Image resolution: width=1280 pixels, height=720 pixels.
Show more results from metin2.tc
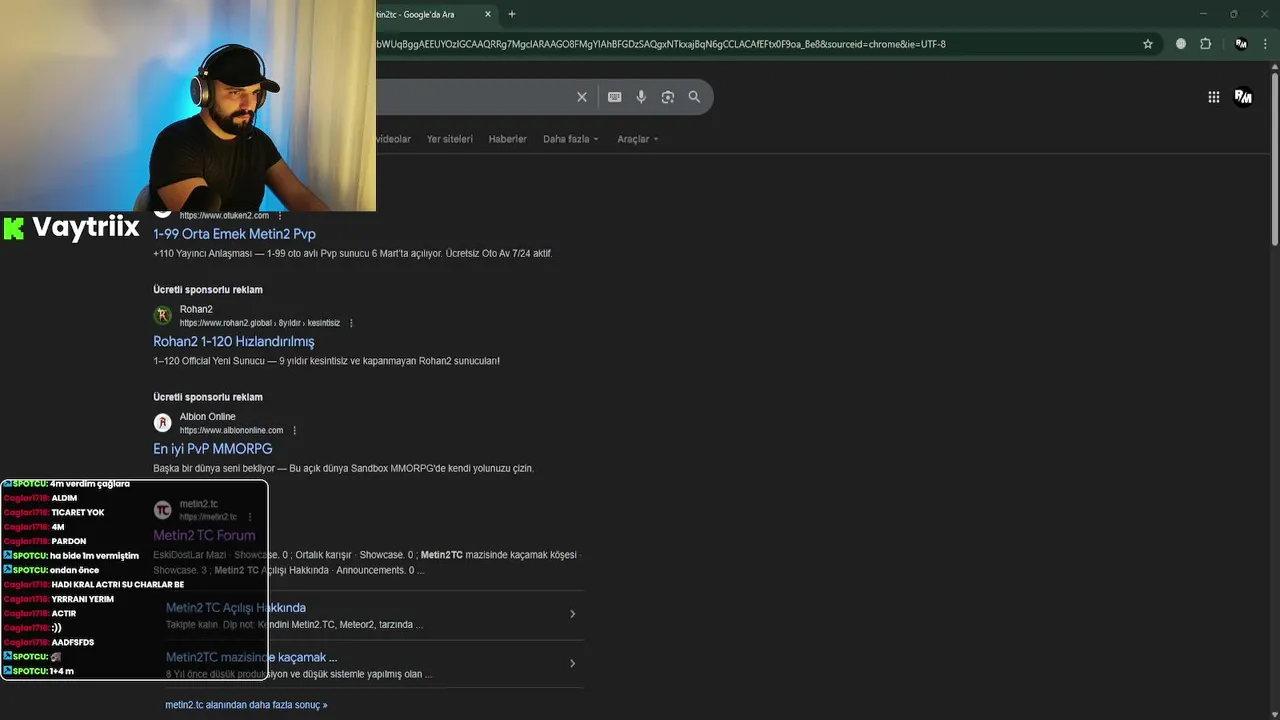[246, 705]
